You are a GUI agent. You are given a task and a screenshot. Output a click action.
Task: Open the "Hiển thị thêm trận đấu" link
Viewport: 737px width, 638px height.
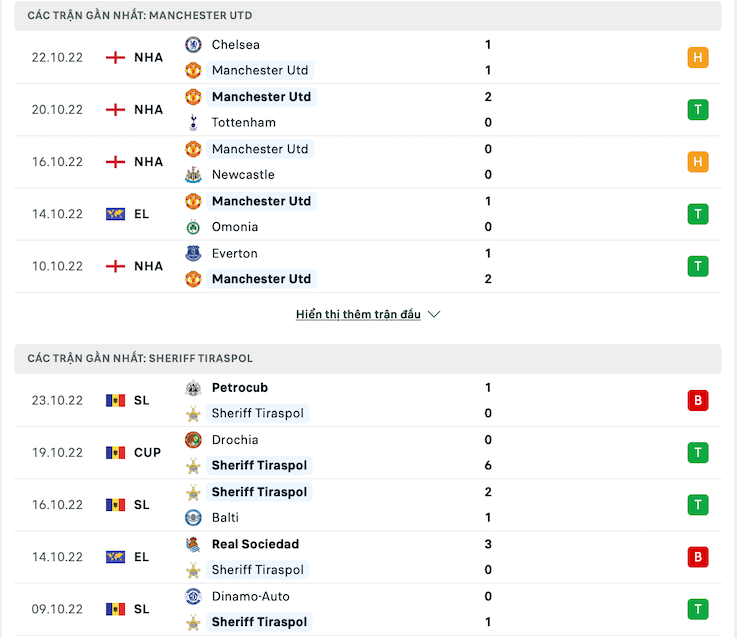coord(358,314)
